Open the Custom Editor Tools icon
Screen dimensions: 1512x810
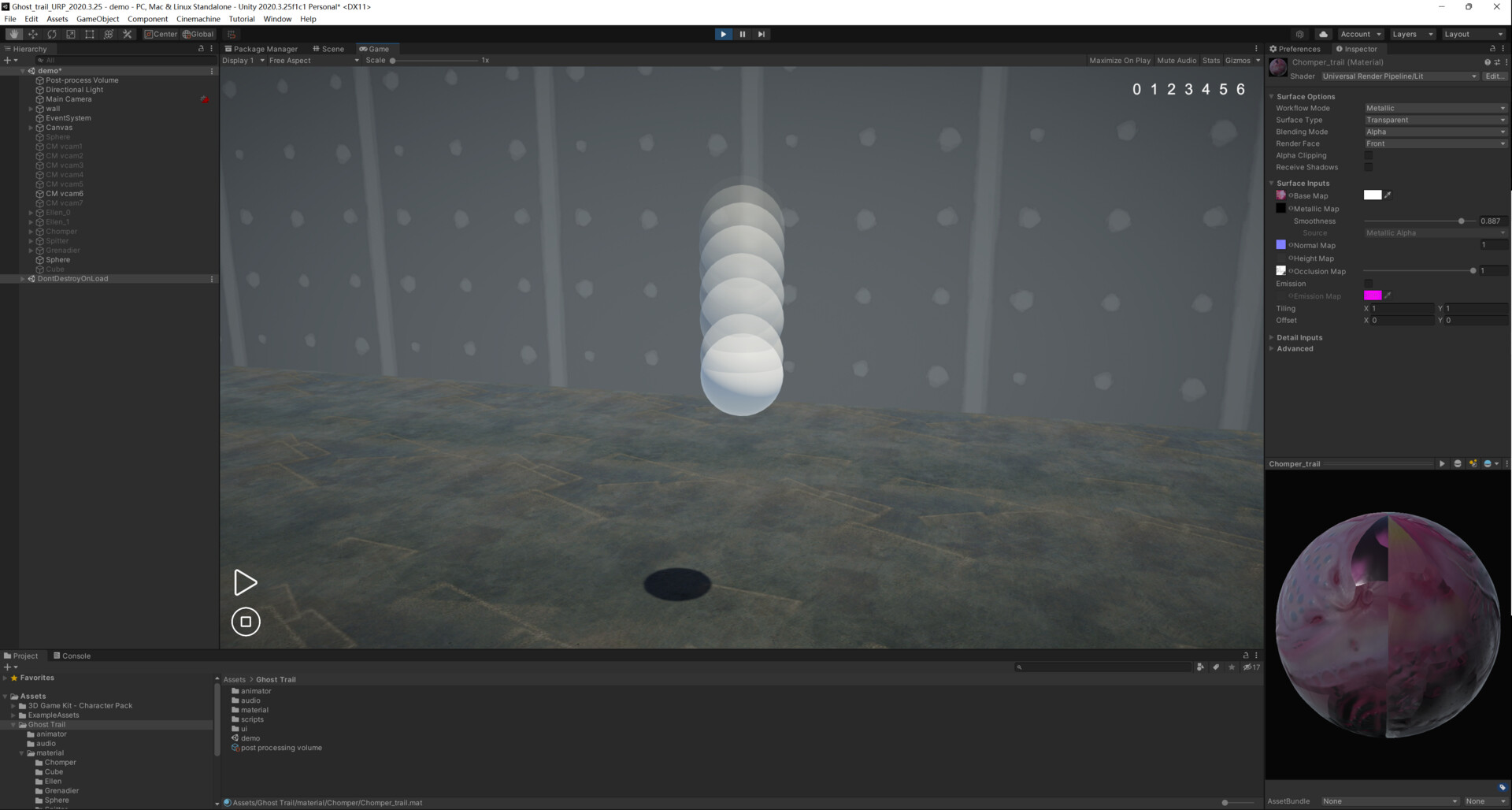click(x=127, y=34)
